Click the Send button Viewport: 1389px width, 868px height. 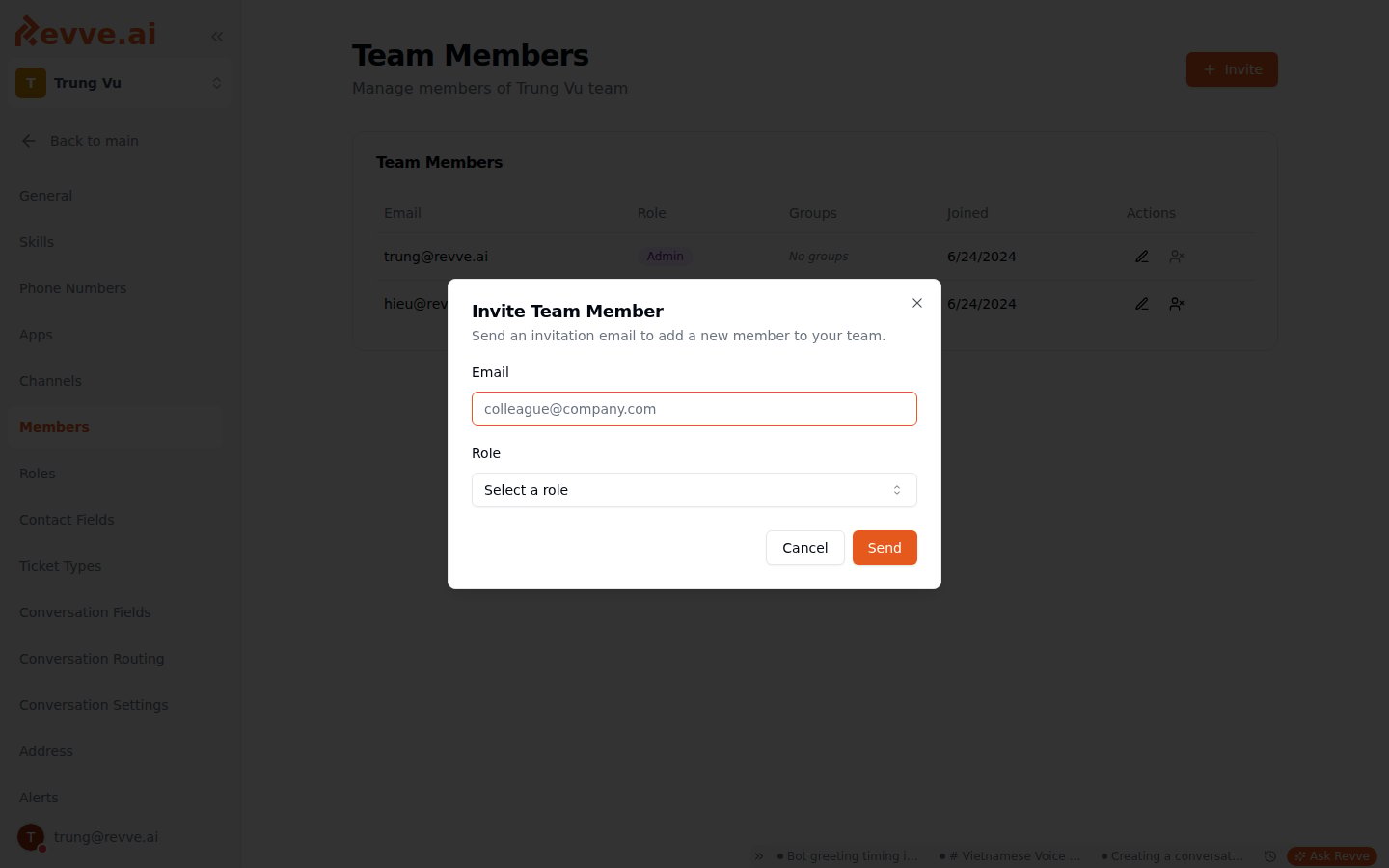click(885, 548)
